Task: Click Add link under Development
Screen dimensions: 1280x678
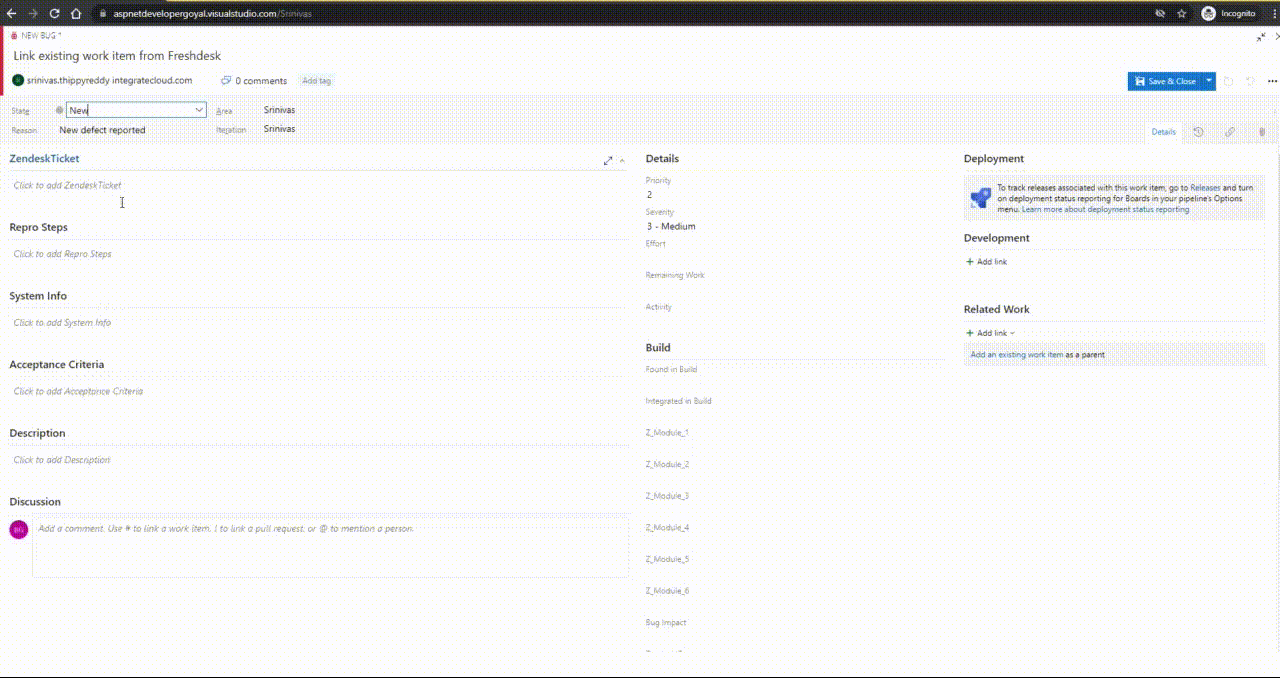Action: pyautogui.click(x=987, y=262)
